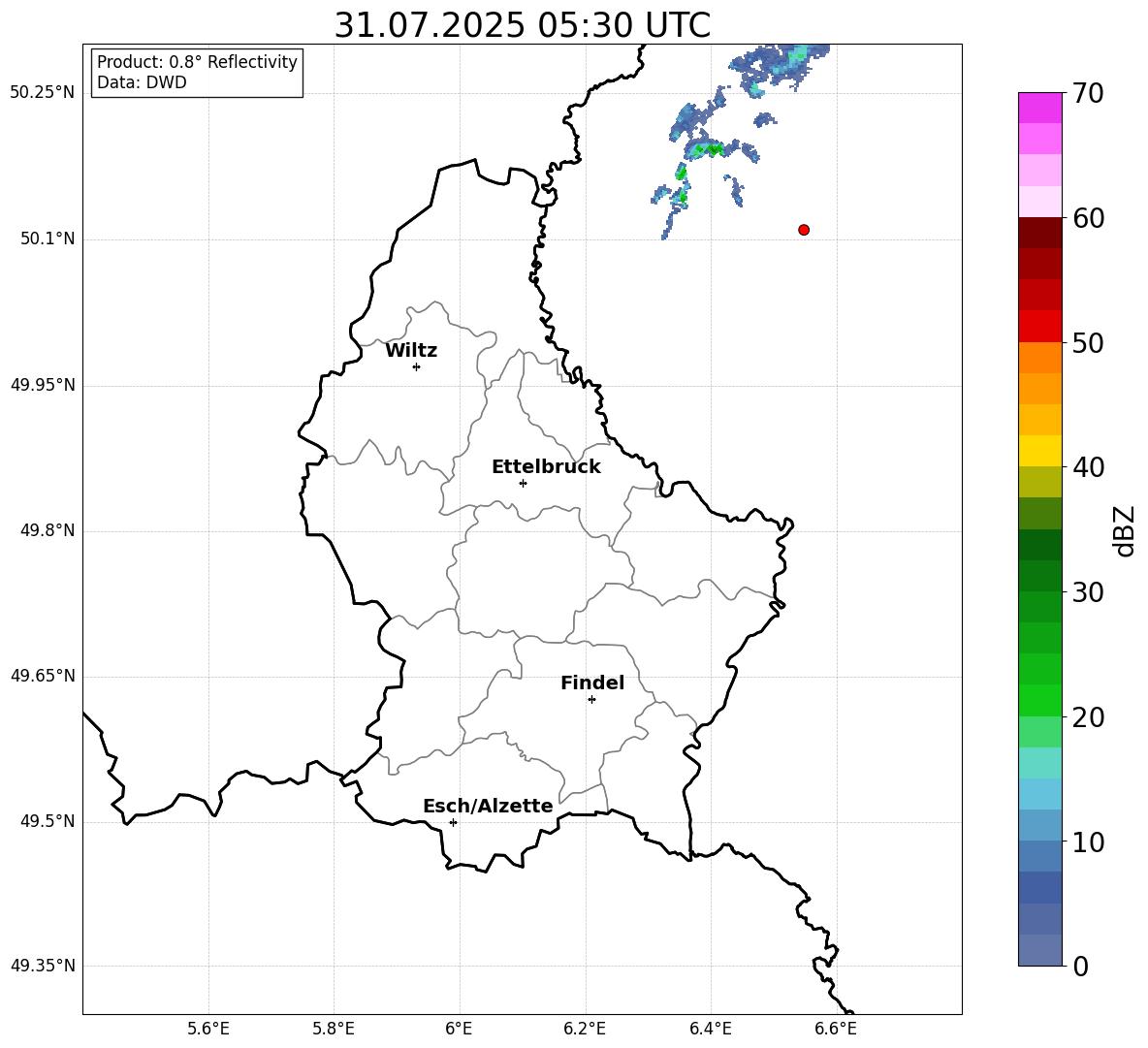Click the green radar echo cluster
The width and height of the screenshot is (1148, 1048).
coord(707,150)
